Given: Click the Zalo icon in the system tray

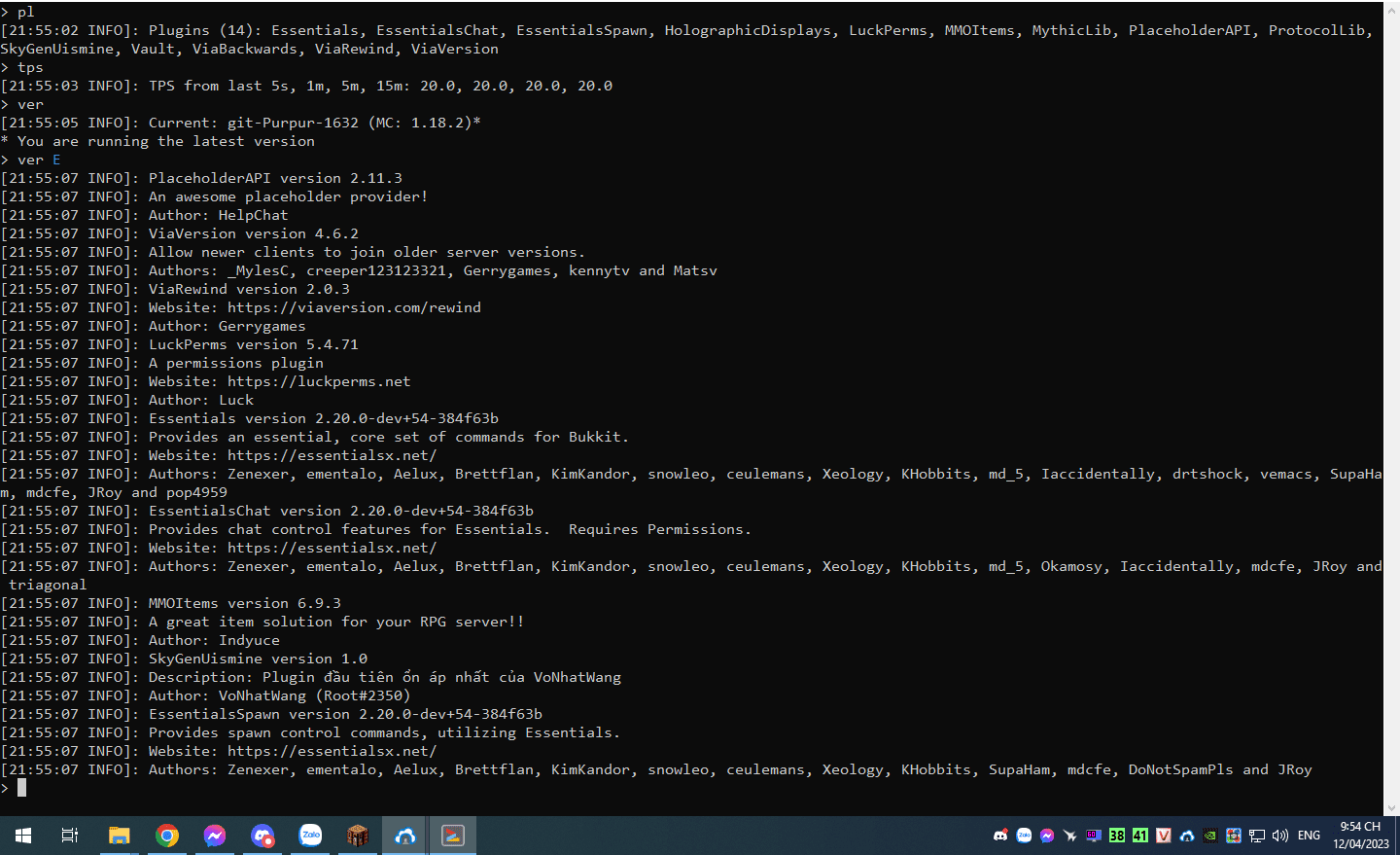Looking at the screenshot, I should click(x=1024, y=836).
